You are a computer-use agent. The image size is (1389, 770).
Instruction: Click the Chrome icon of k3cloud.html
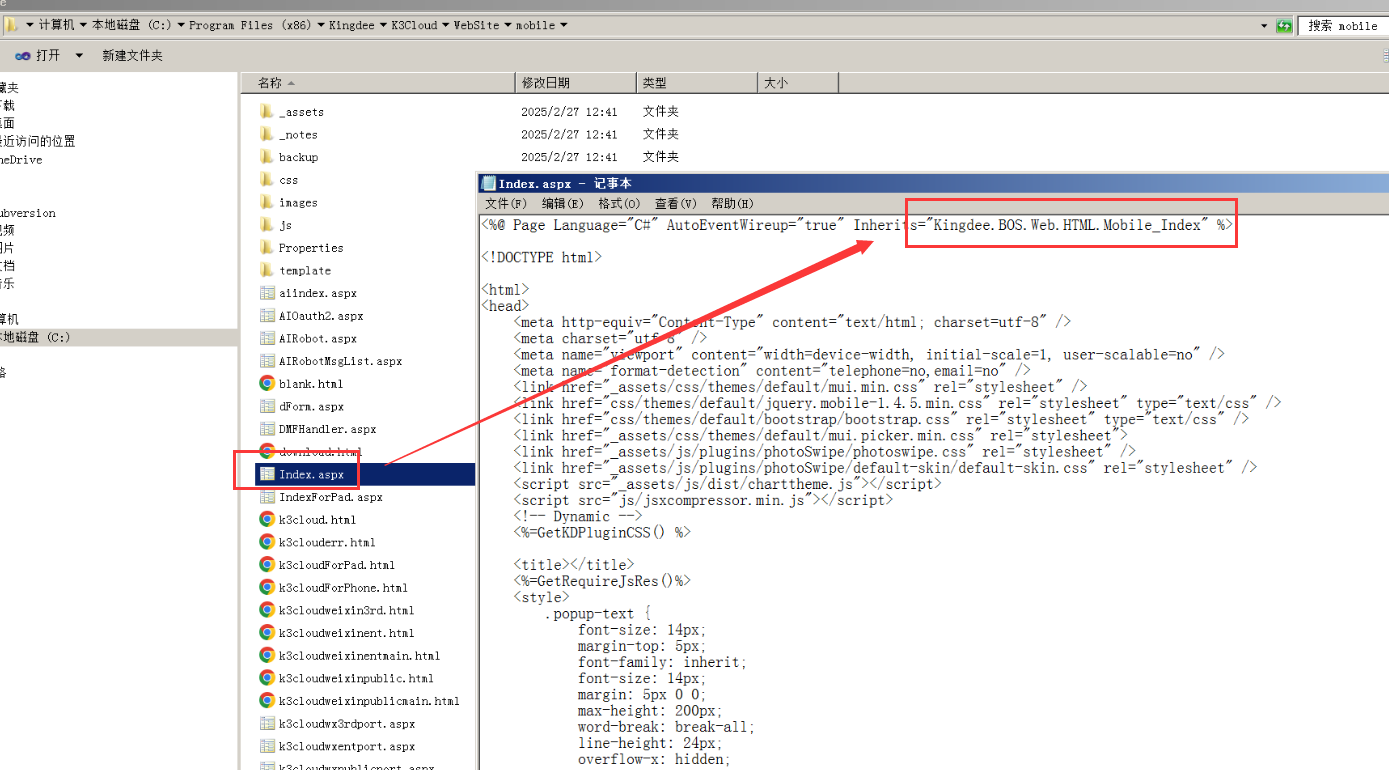pyautogui.click(x=267, y=520)
